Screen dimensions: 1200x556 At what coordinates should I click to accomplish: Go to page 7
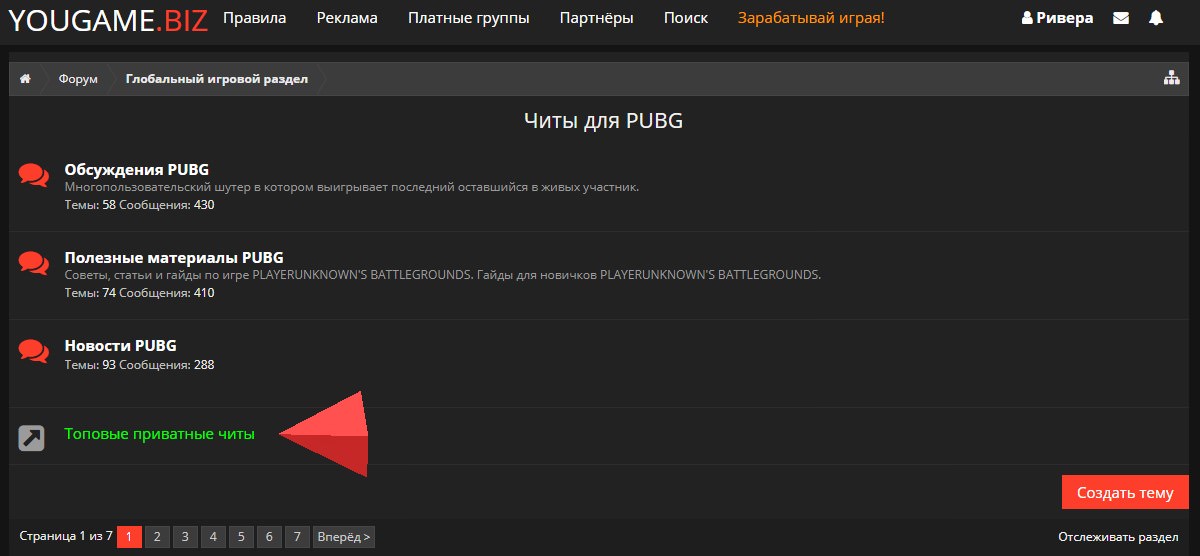click(297, 537)
